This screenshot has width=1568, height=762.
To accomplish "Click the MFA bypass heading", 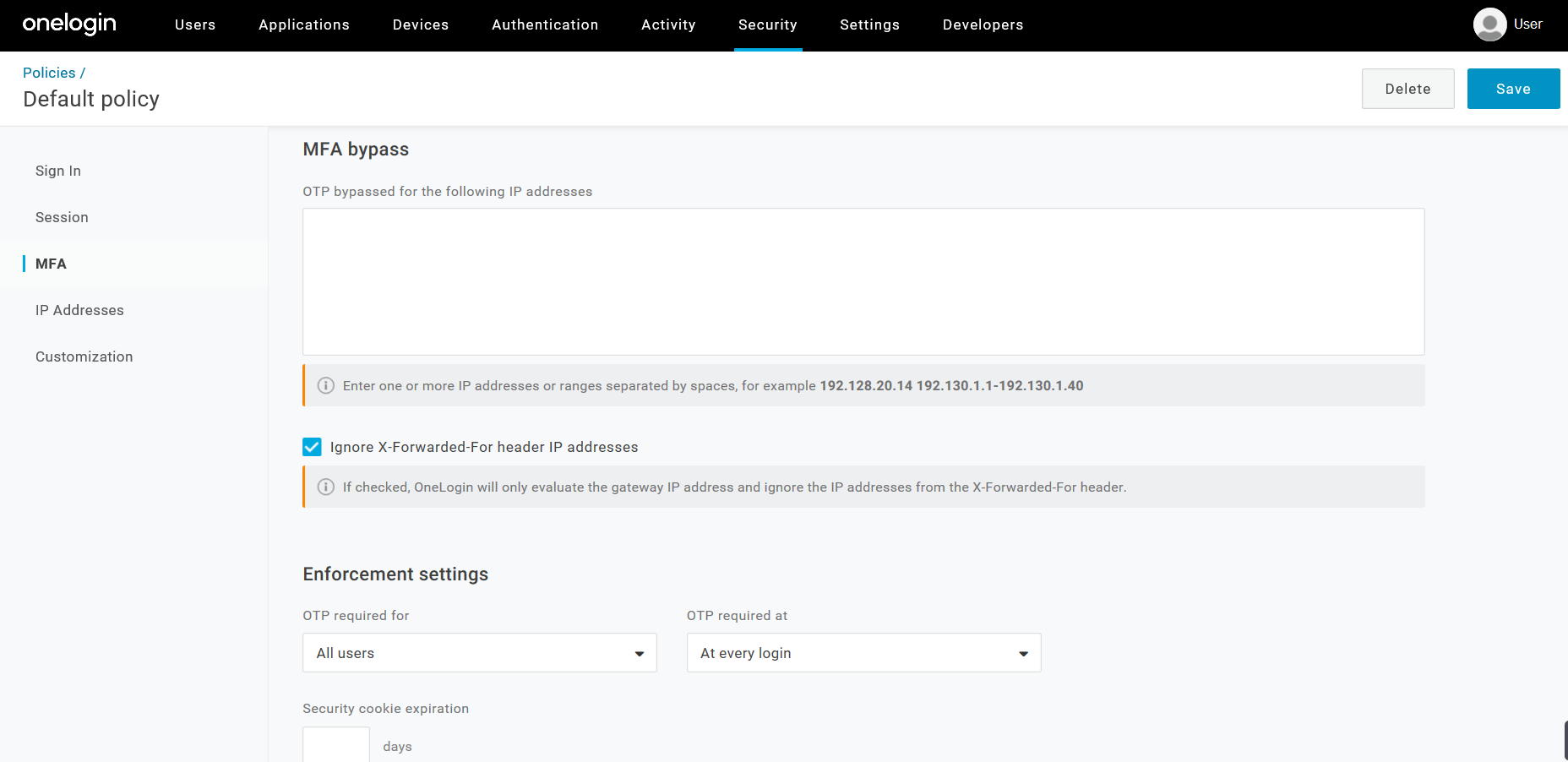I will 356,150.
